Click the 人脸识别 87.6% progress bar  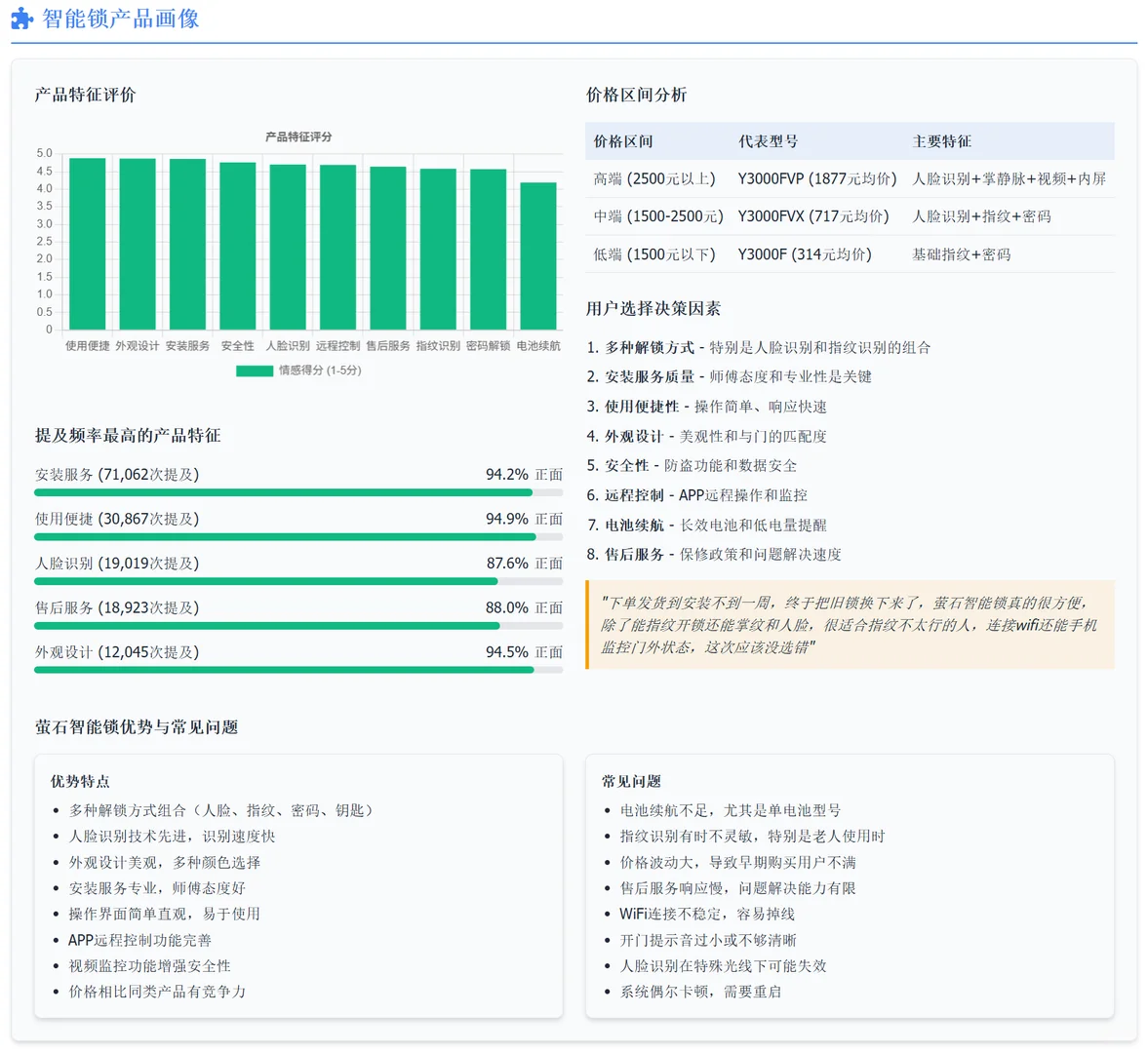pyautogui.click(x=298, y=581)
